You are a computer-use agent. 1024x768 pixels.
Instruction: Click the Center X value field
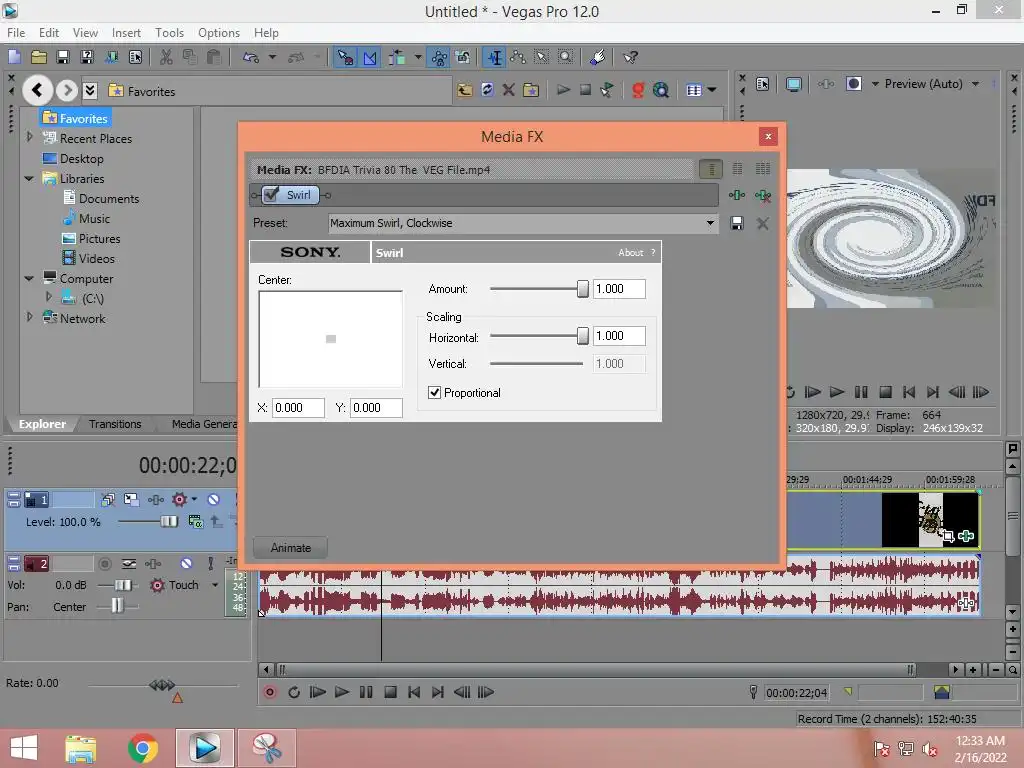[x=298, y=408]
